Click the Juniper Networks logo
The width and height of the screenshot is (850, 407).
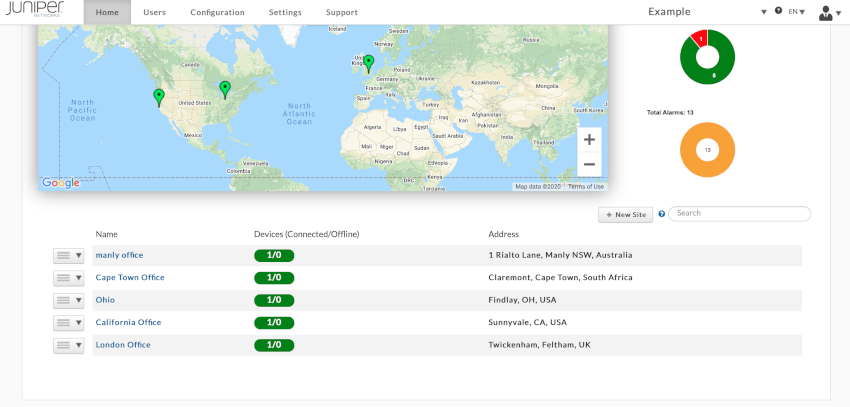click(34, 10)
